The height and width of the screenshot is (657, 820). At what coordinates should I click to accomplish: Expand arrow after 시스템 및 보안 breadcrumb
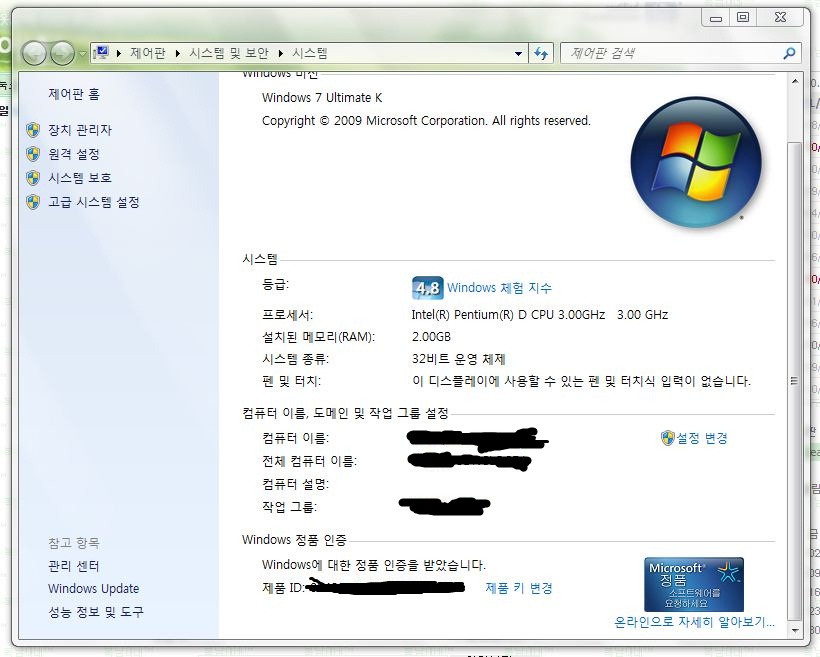[281, 53]
